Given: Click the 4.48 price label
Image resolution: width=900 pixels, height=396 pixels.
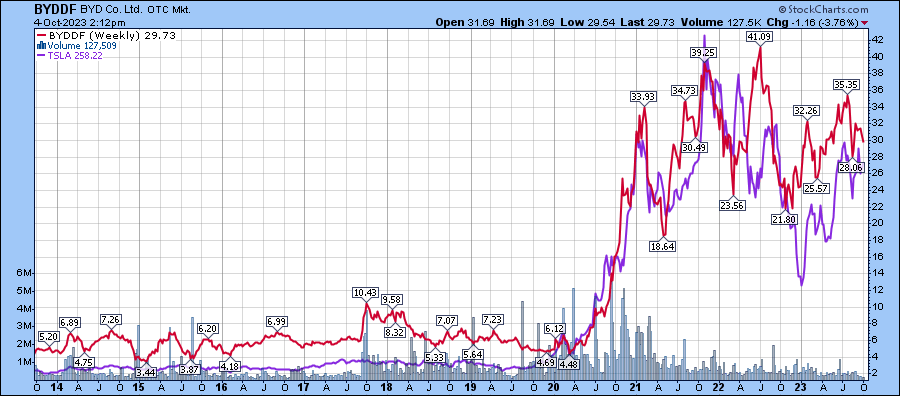Looking at the screenshot, I should [x=569, y=364].
